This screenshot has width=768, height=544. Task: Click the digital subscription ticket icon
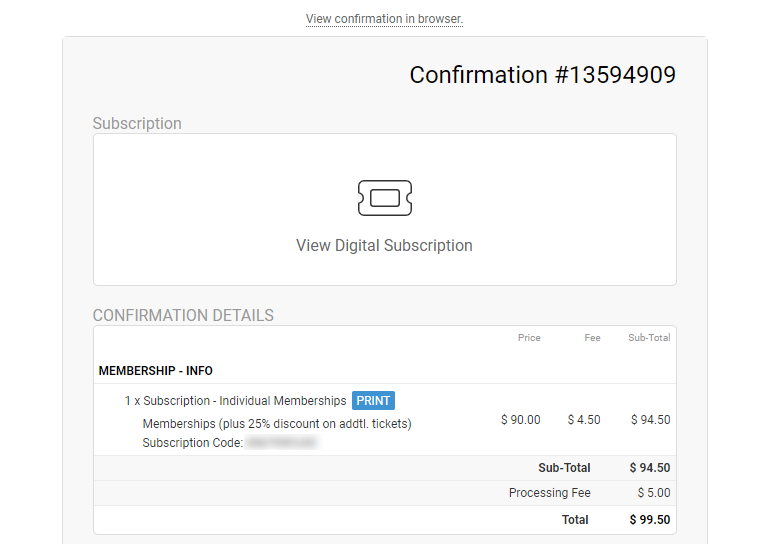click(x=385, y=198)
